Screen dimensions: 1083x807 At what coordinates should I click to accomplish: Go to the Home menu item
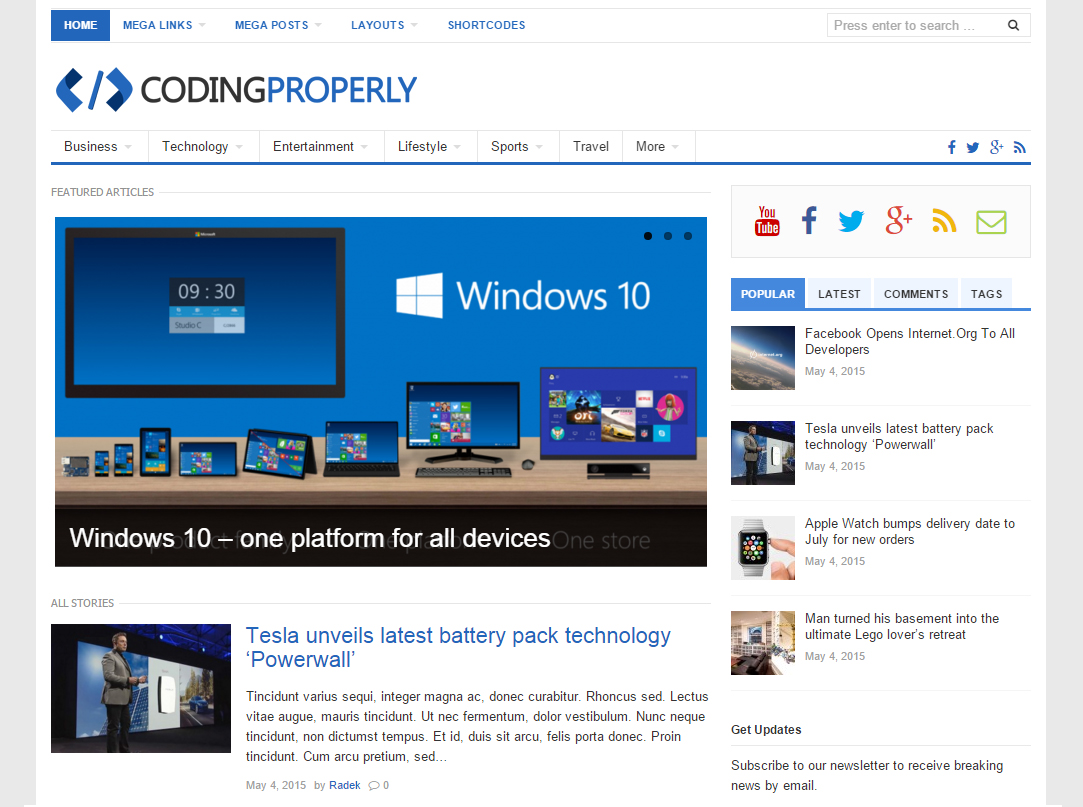80,26
